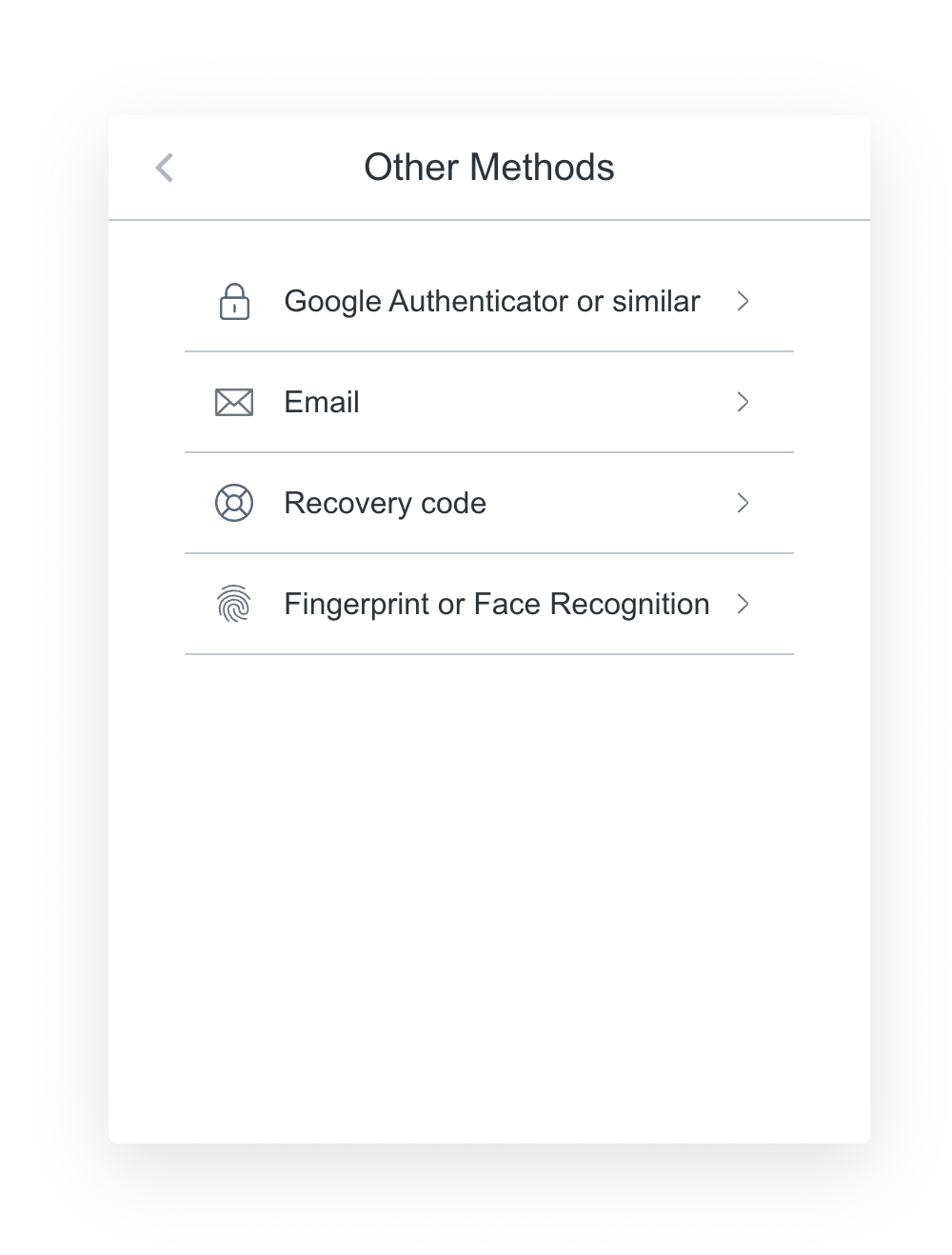Click the padlock icon for Google Authenticator
Screen dimensions: 952x1255
(x=234, y=302)
